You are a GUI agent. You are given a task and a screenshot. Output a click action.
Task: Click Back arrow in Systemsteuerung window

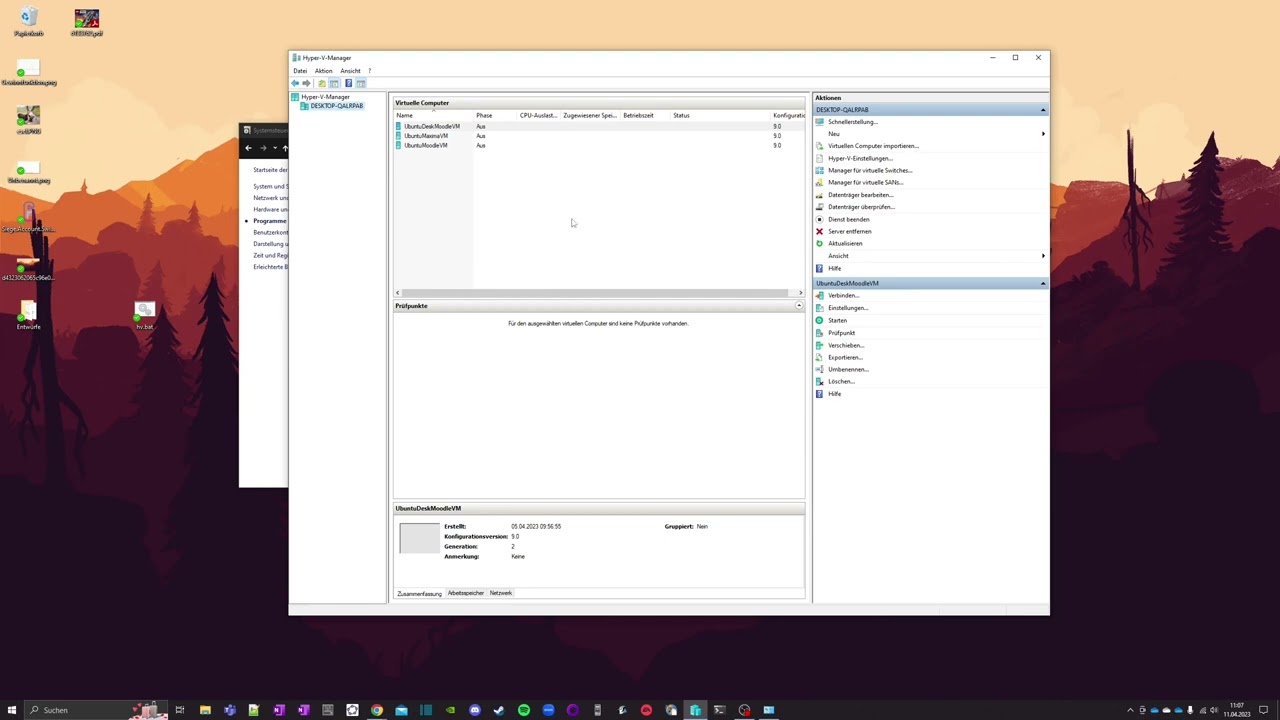point(249,148)
